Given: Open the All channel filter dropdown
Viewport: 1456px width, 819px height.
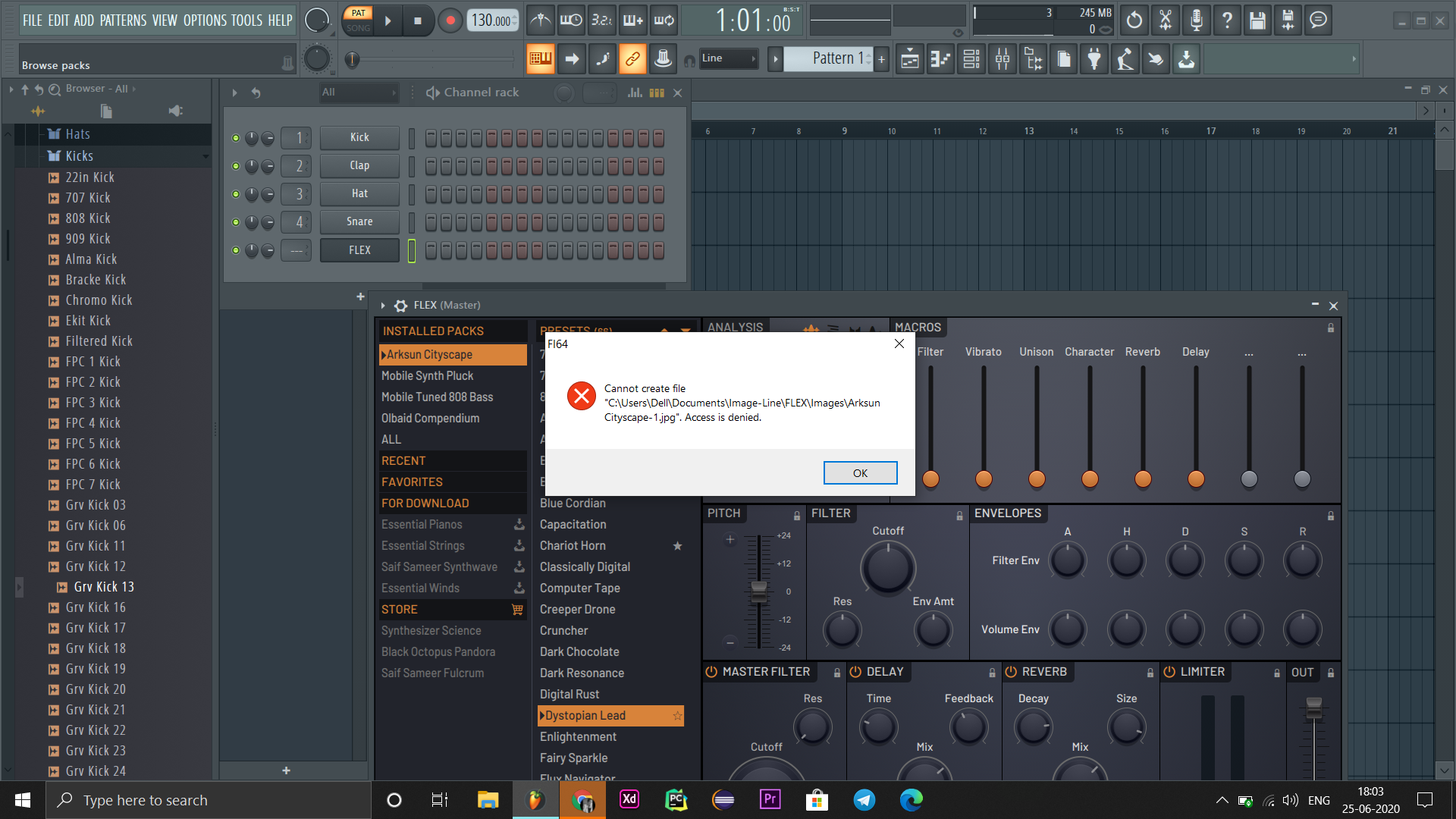Looking at the screenshot, I should click(x=359, y=93).
